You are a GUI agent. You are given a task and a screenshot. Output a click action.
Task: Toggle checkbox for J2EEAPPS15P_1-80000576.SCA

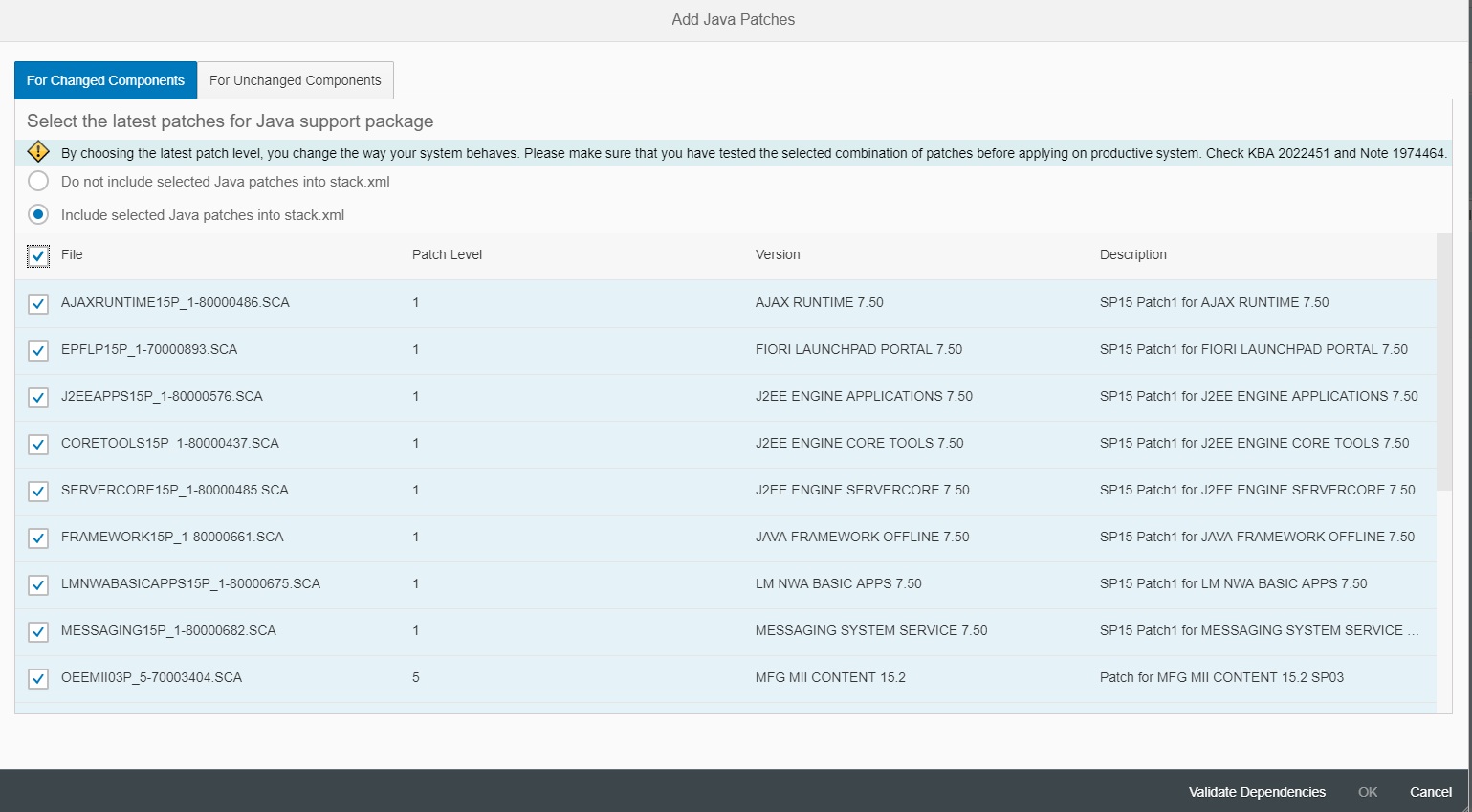click(x=38, y=398)
